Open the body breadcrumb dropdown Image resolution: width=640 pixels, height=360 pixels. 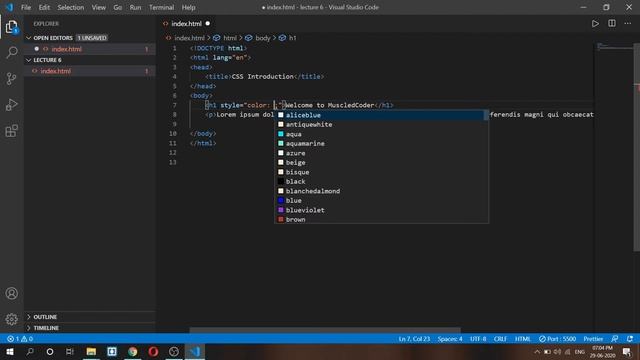pos(263,38)
